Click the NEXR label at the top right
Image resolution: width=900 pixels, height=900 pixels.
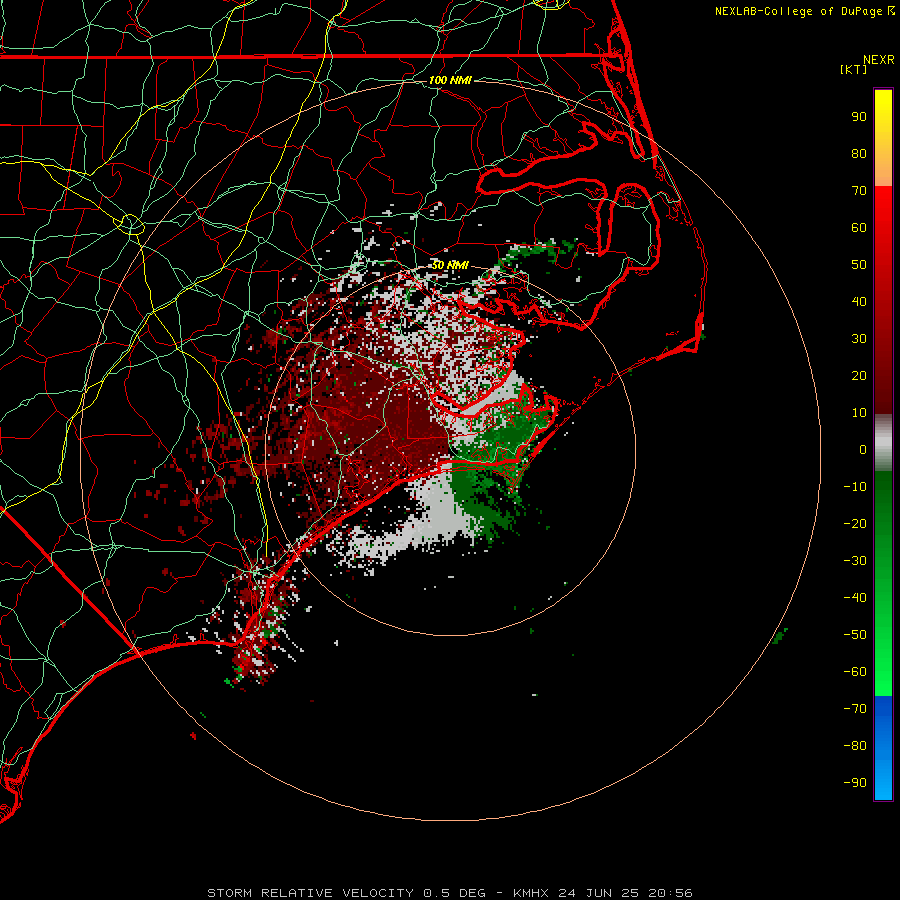pos(879,60)
